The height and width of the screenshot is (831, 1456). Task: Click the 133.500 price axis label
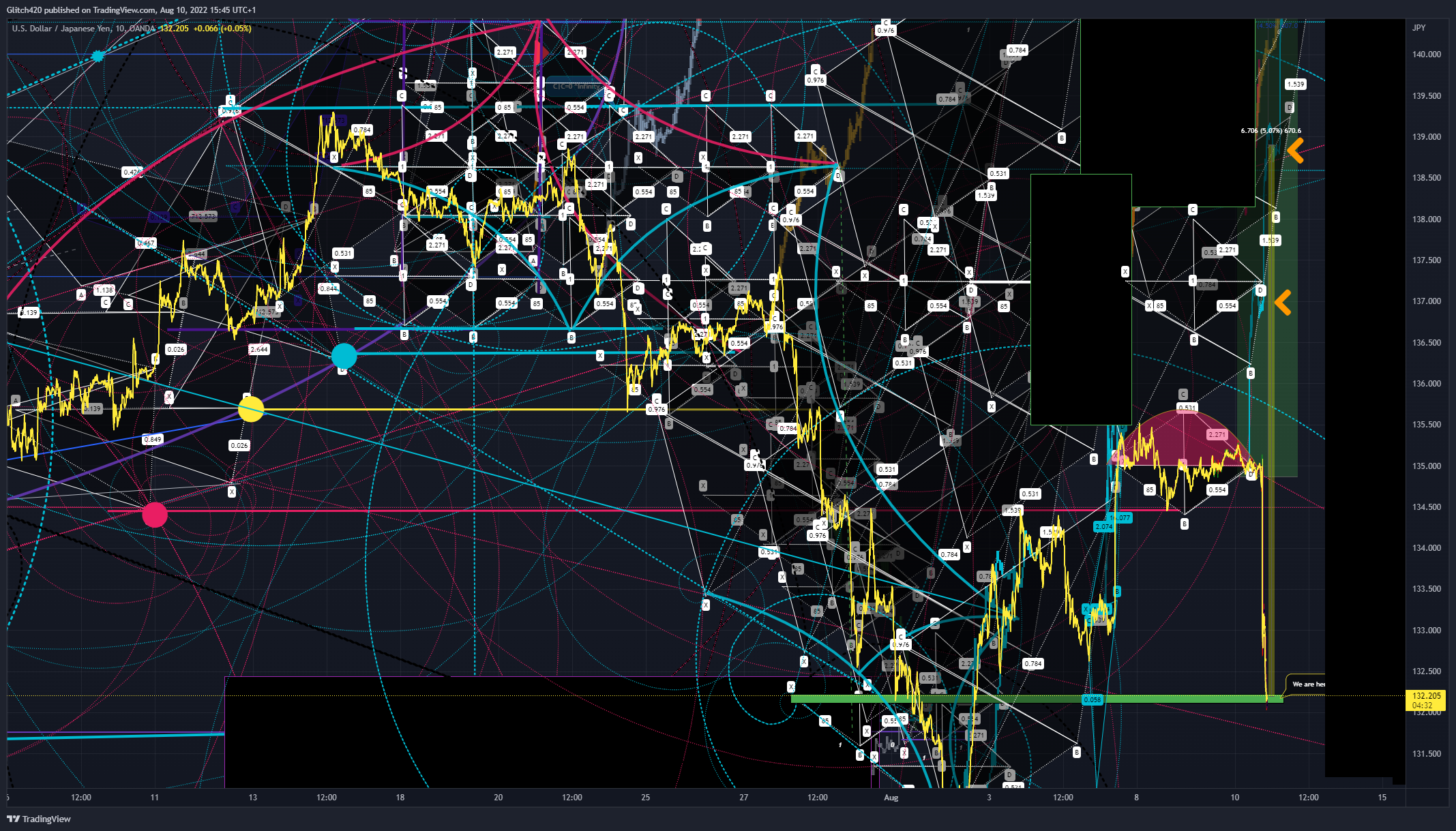1427,589
